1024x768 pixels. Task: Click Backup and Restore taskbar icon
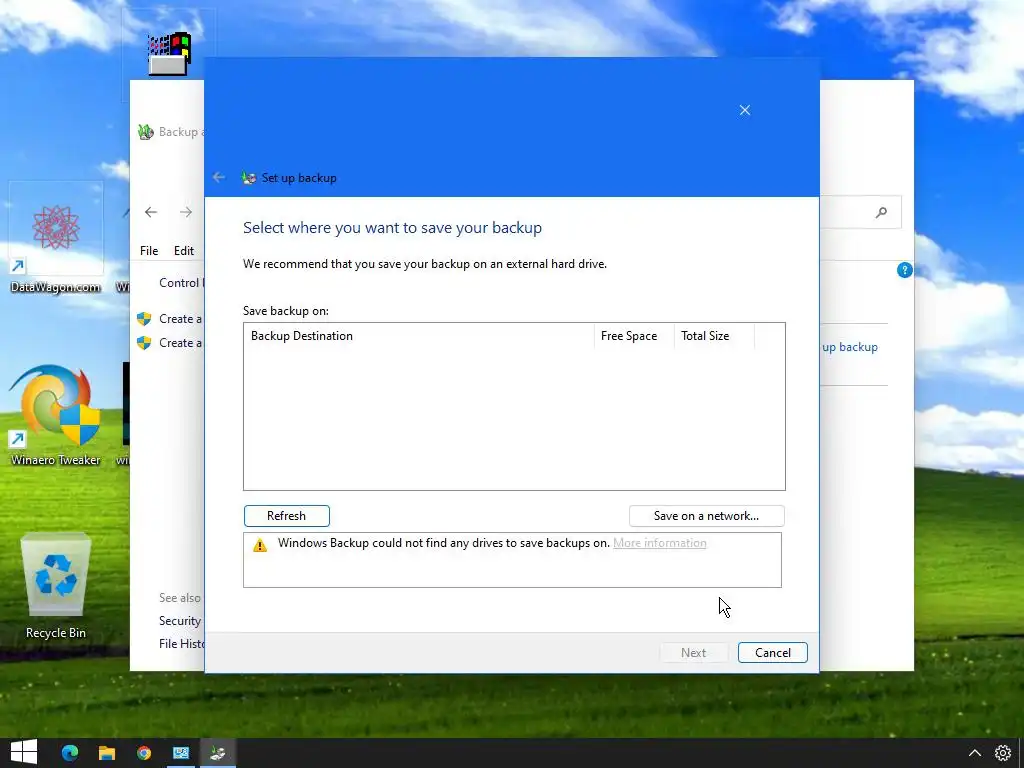pos(217,753)
